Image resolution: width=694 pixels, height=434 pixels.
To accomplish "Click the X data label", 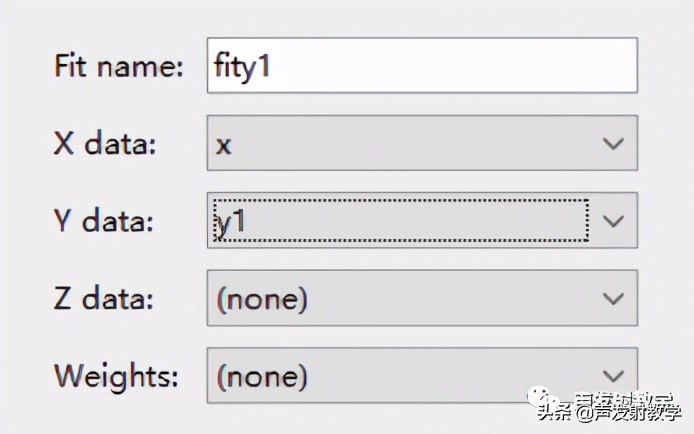I will pos(105,144).
